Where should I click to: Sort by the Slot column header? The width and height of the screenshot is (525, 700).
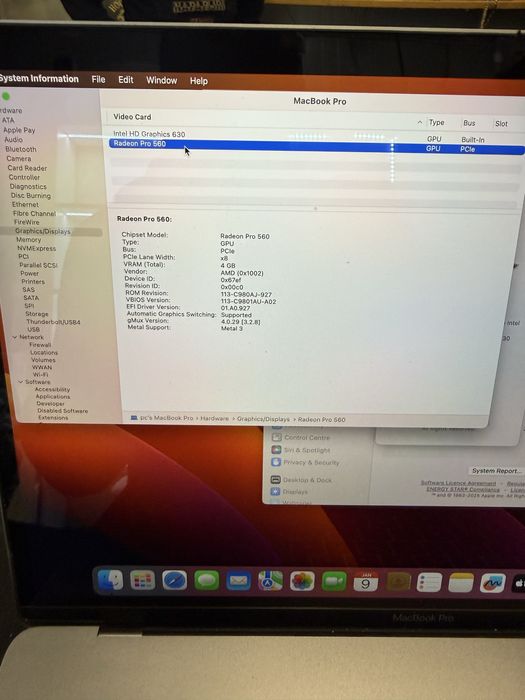501,124
